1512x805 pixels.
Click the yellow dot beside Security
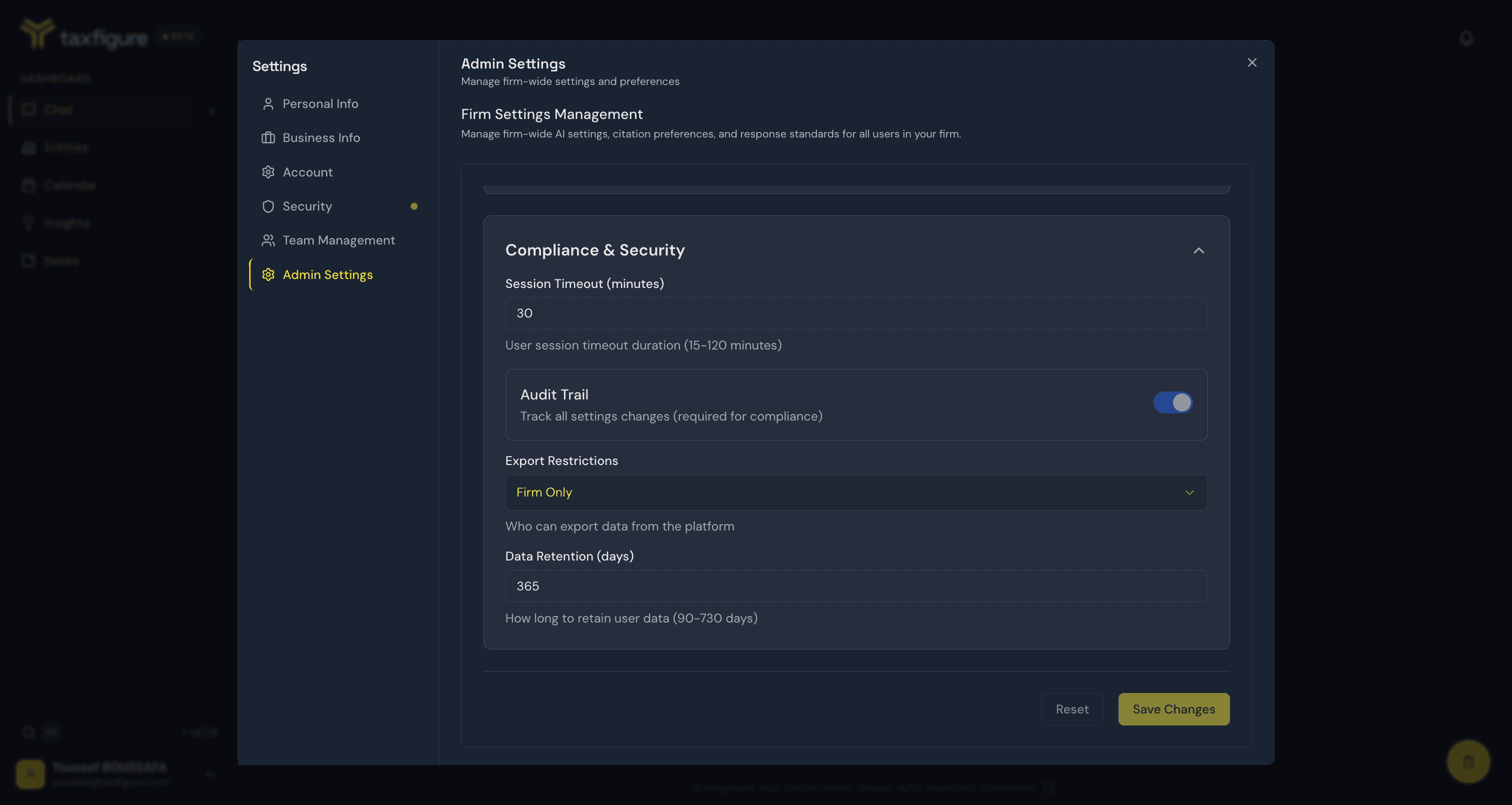coord(414,206)
